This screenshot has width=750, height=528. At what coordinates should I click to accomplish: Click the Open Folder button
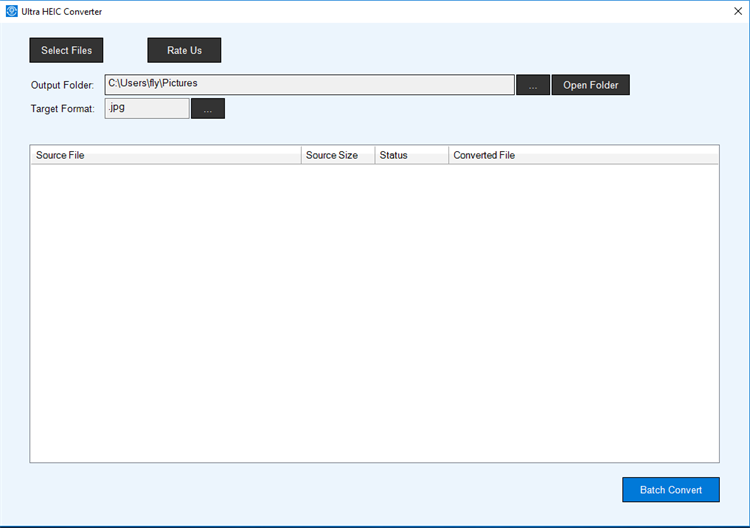click(591, 85)
